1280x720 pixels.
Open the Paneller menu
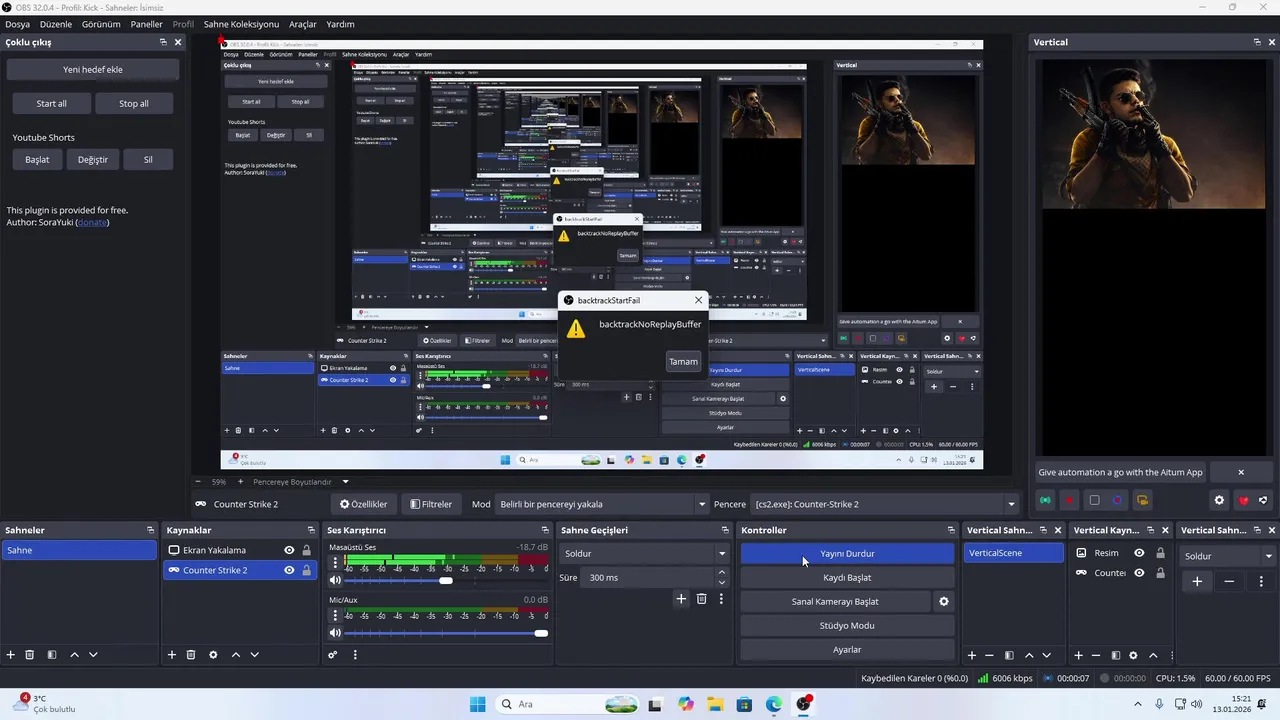click(147, 24)
